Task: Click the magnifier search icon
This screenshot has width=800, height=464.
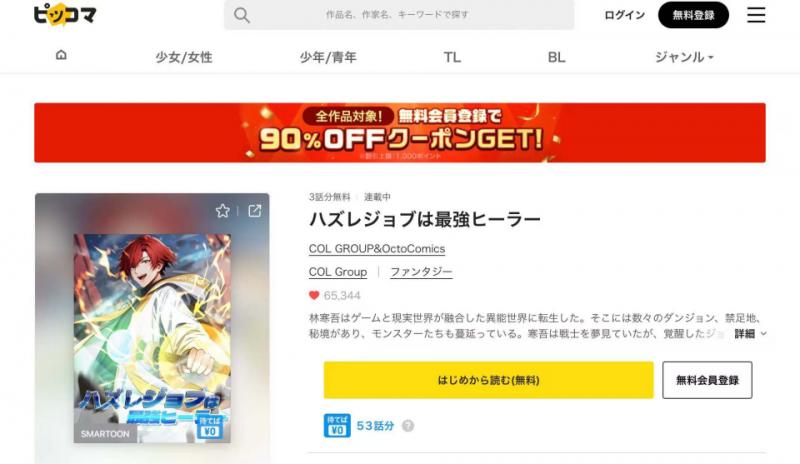Action: click(242, 15)
